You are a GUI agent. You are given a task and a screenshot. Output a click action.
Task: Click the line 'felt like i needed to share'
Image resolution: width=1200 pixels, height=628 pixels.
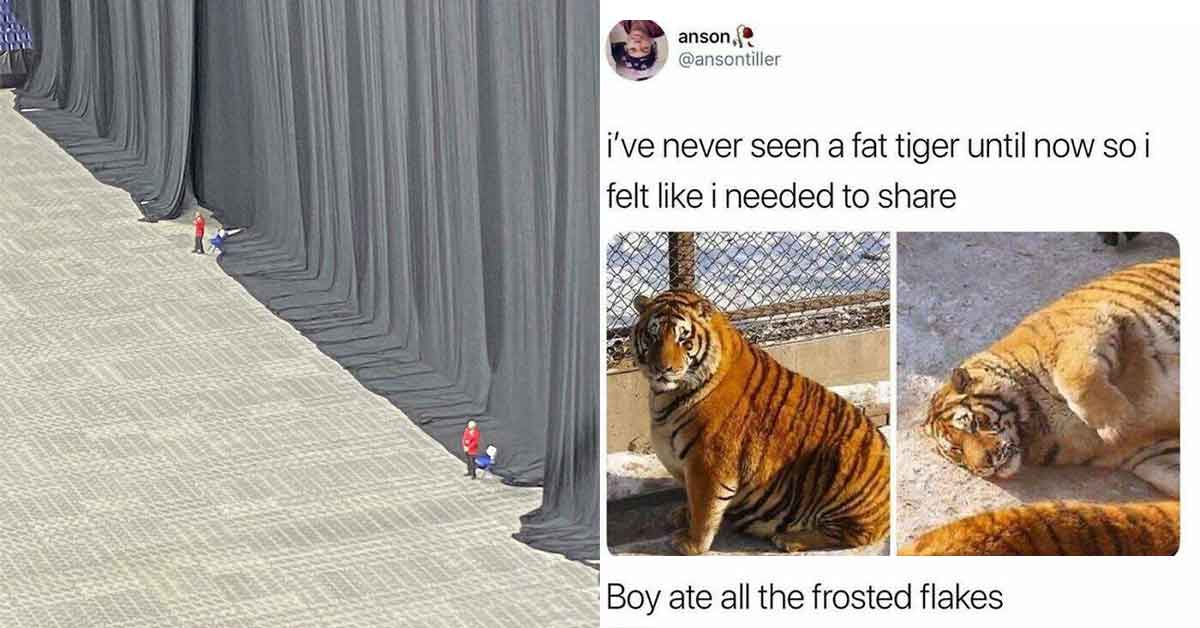pos(781,194)
